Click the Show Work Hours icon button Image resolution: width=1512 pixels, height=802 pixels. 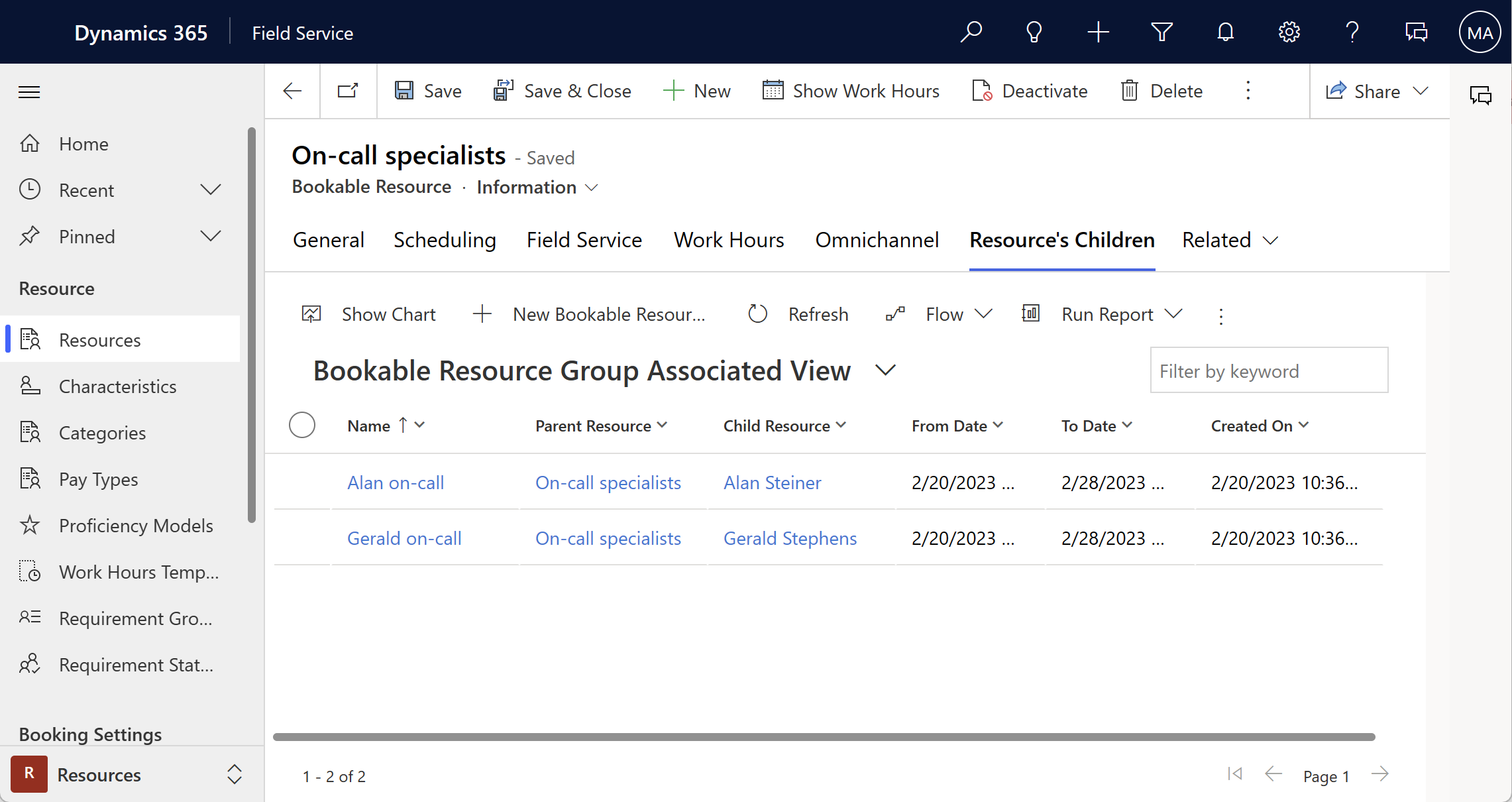(x=774, y=90)
